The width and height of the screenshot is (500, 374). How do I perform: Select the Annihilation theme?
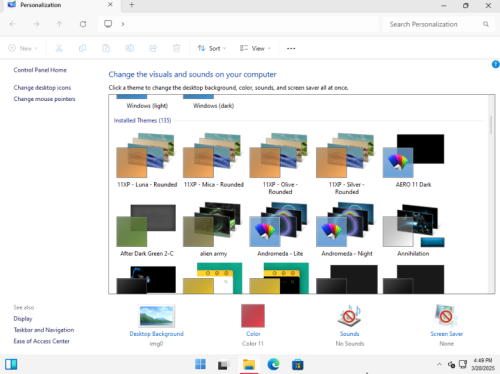[x=413, y=230]
